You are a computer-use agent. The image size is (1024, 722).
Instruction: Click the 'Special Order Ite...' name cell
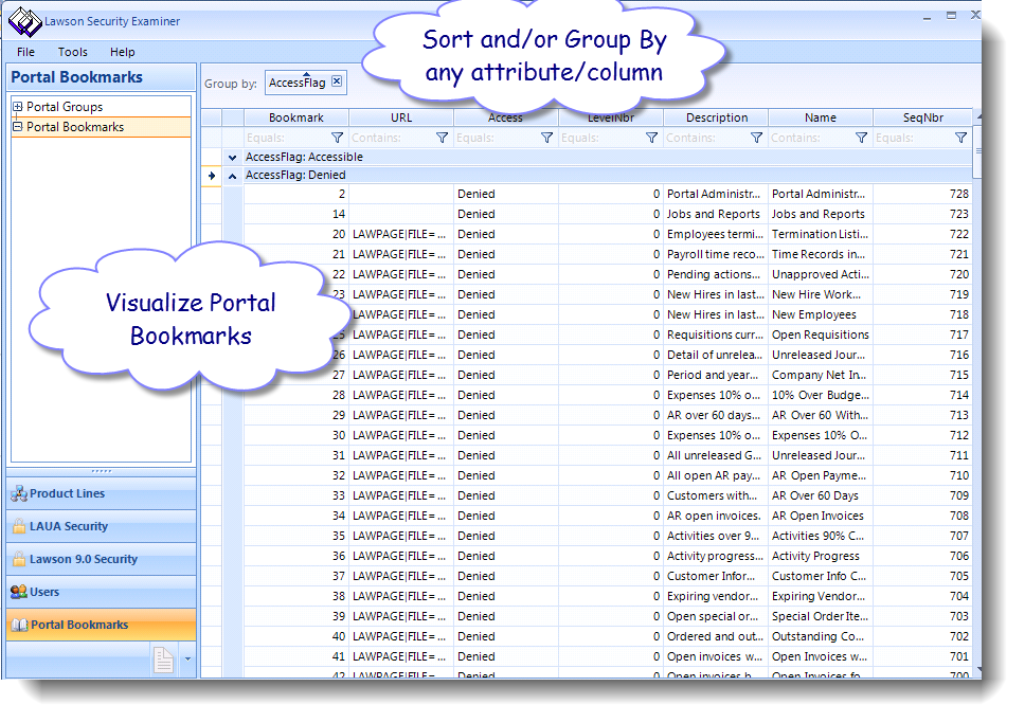tap(821, 616)
